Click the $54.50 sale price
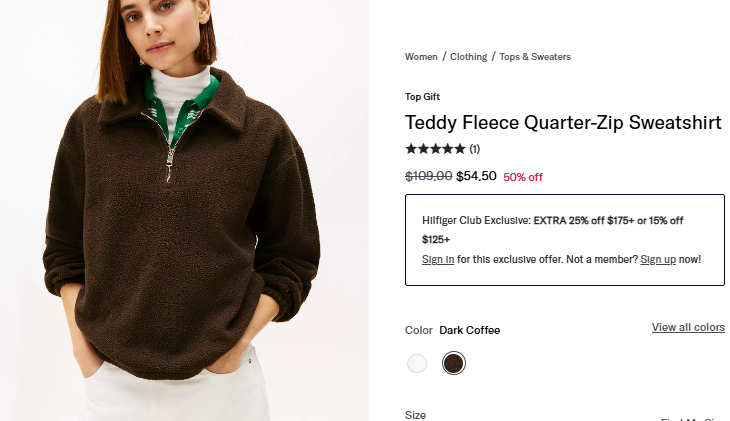 [x=476, y=176]
